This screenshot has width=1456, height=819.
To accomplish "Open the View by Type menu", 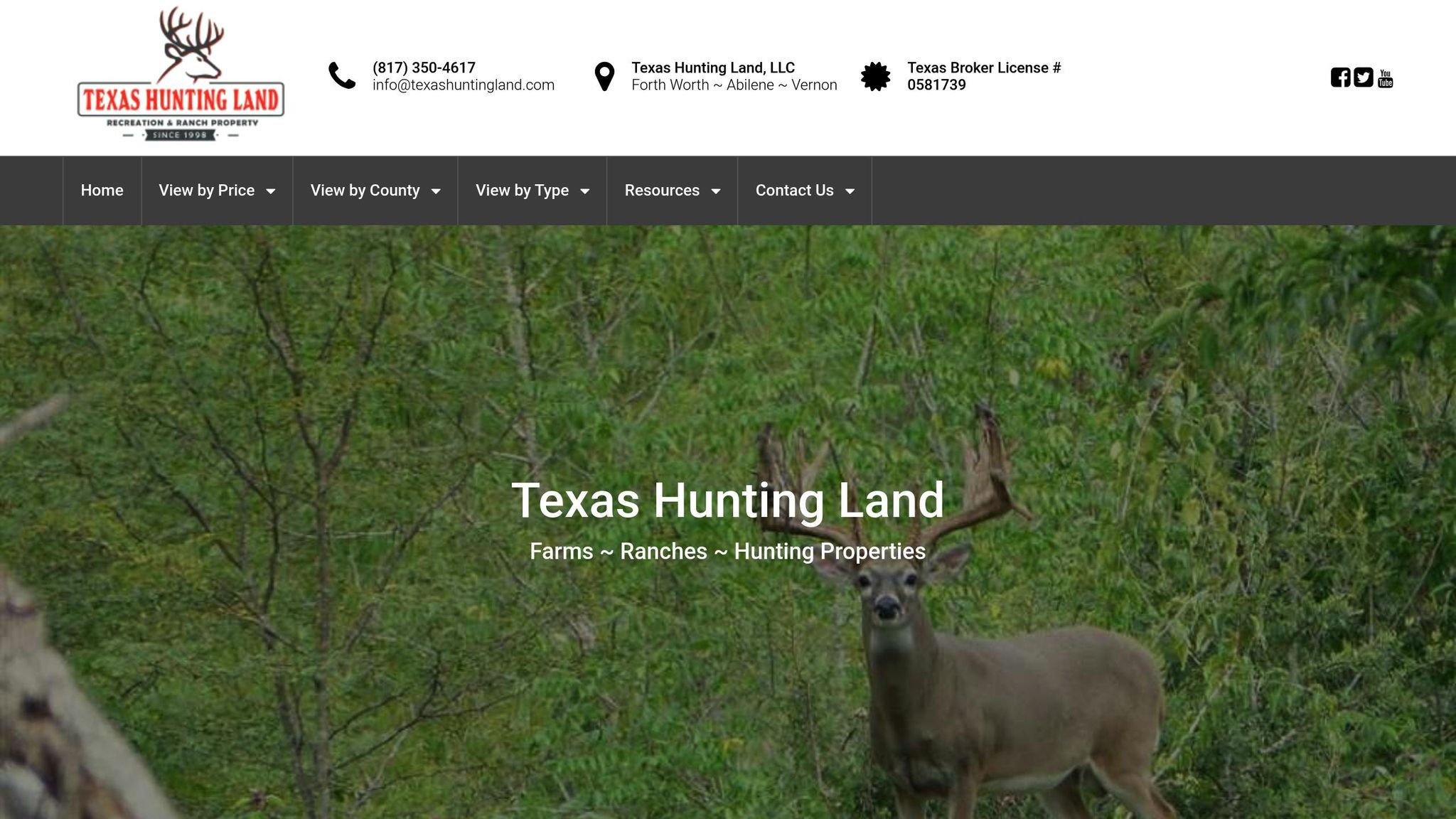I will tap(532, 191).
